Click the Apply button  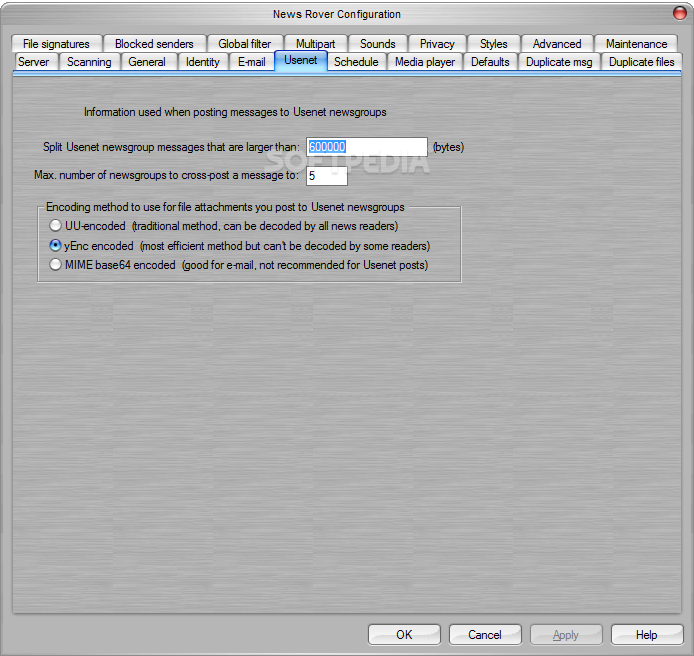[x=566, y=635]
